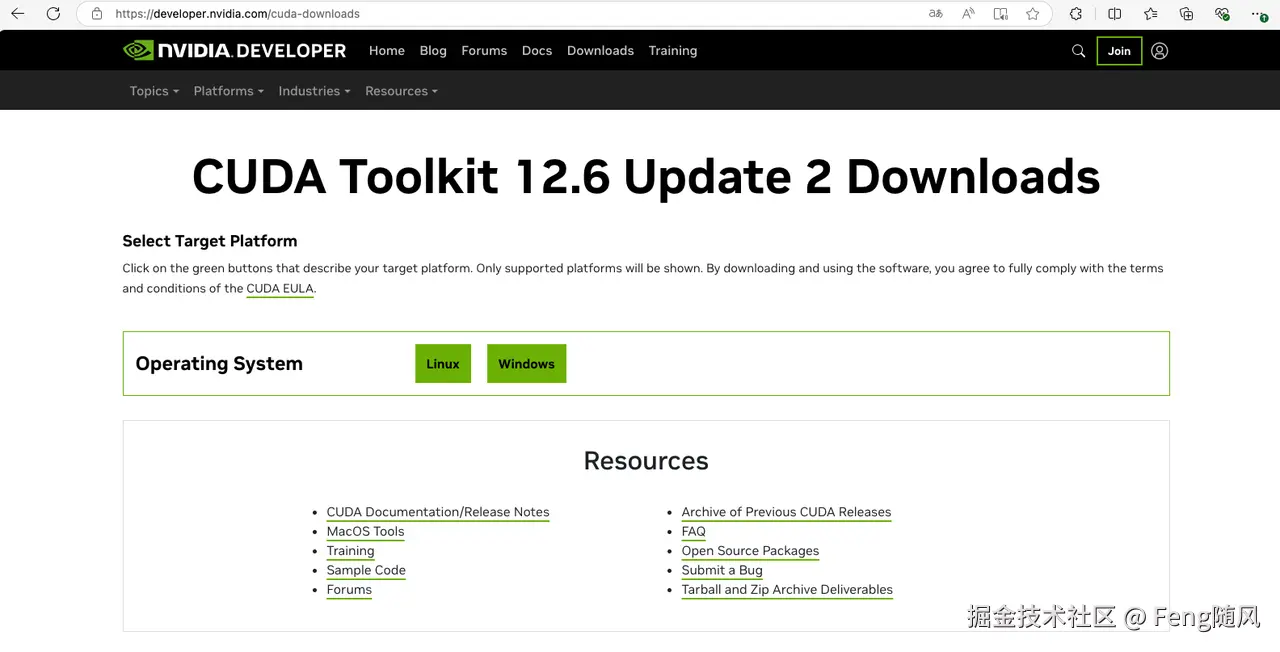Expand the Topics dropdown
The width and height of the screenshot is (1280, 652).
point(154,91)
